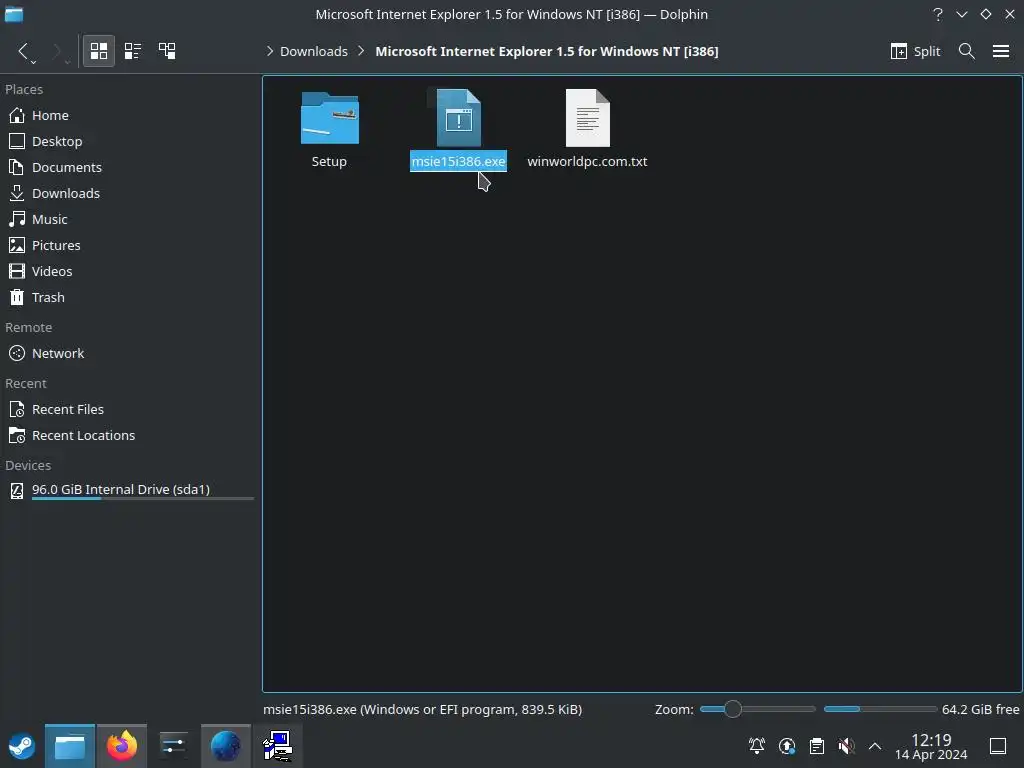Click the window help question mark
The image size is (1024, 768).
point(938,14)
